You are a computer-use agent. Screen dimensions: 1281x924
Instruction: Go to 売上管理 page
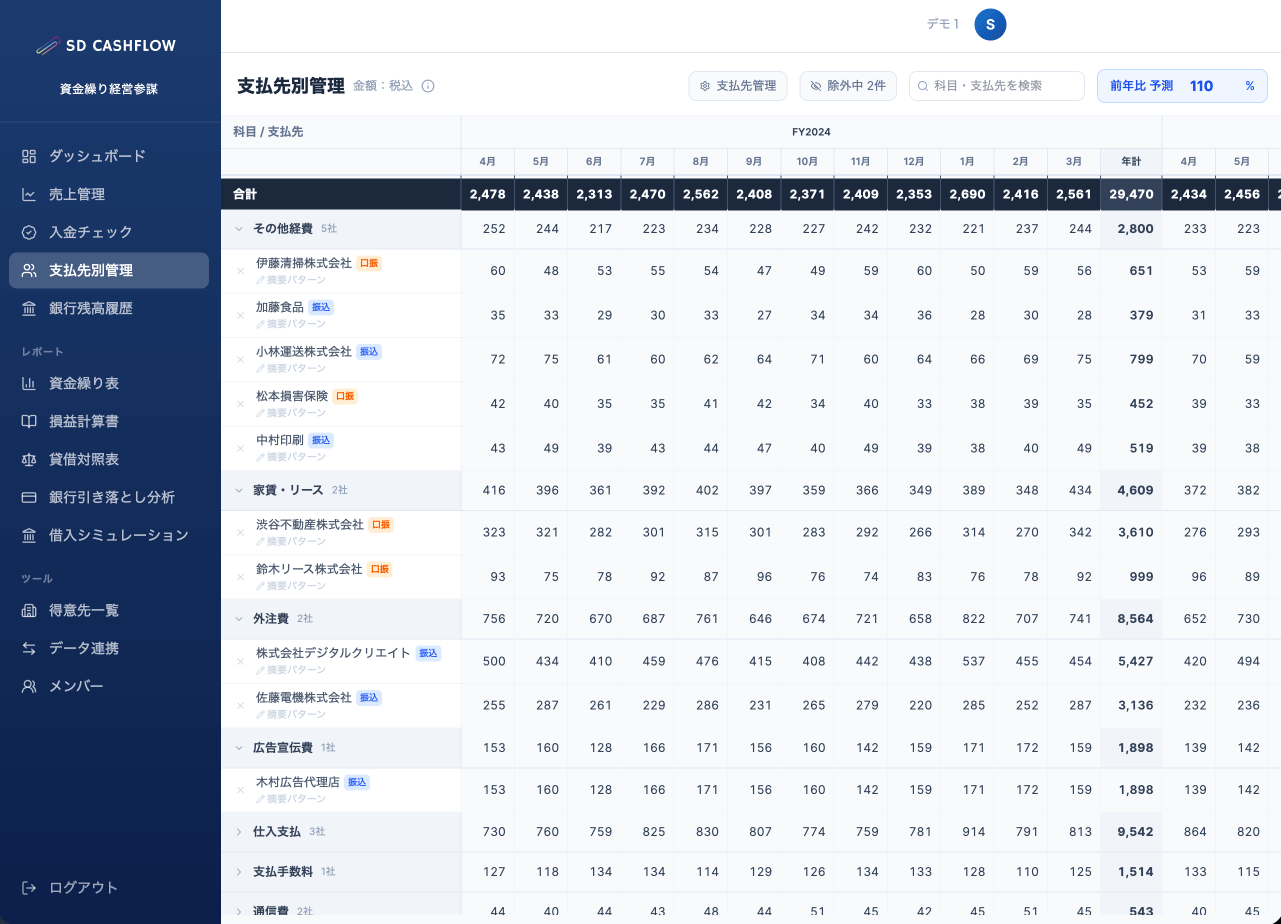[x=109, y=194]
